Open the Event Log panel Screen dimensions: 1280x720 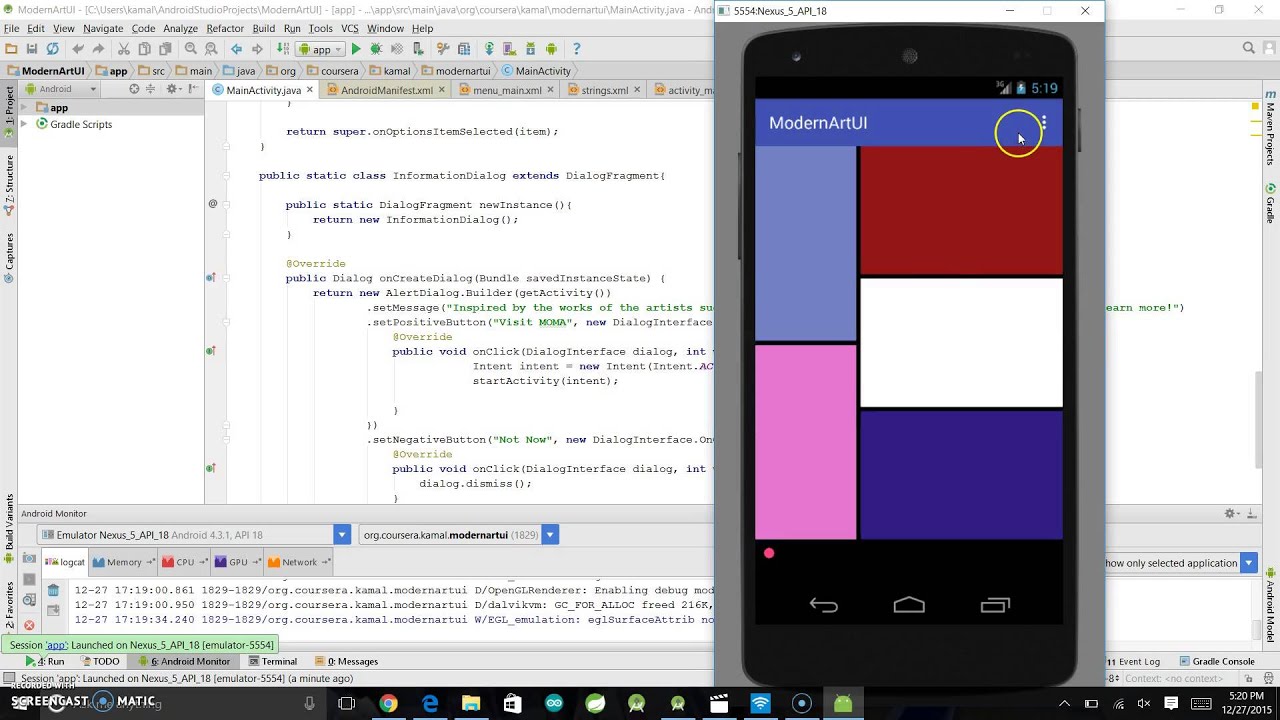click(x=1134, y=661)
